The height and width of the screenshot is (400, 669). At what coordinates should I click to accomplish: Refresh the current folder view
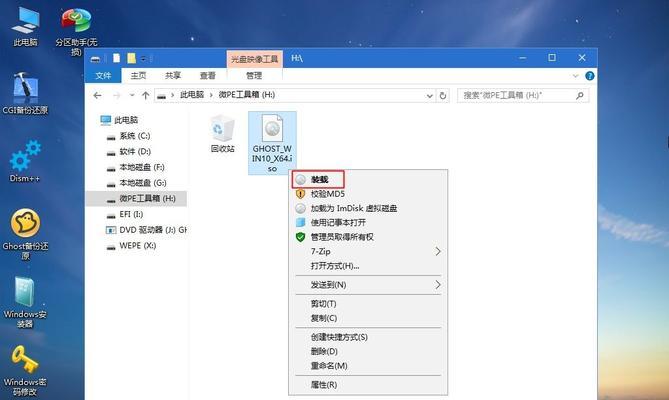click(443, 96)
